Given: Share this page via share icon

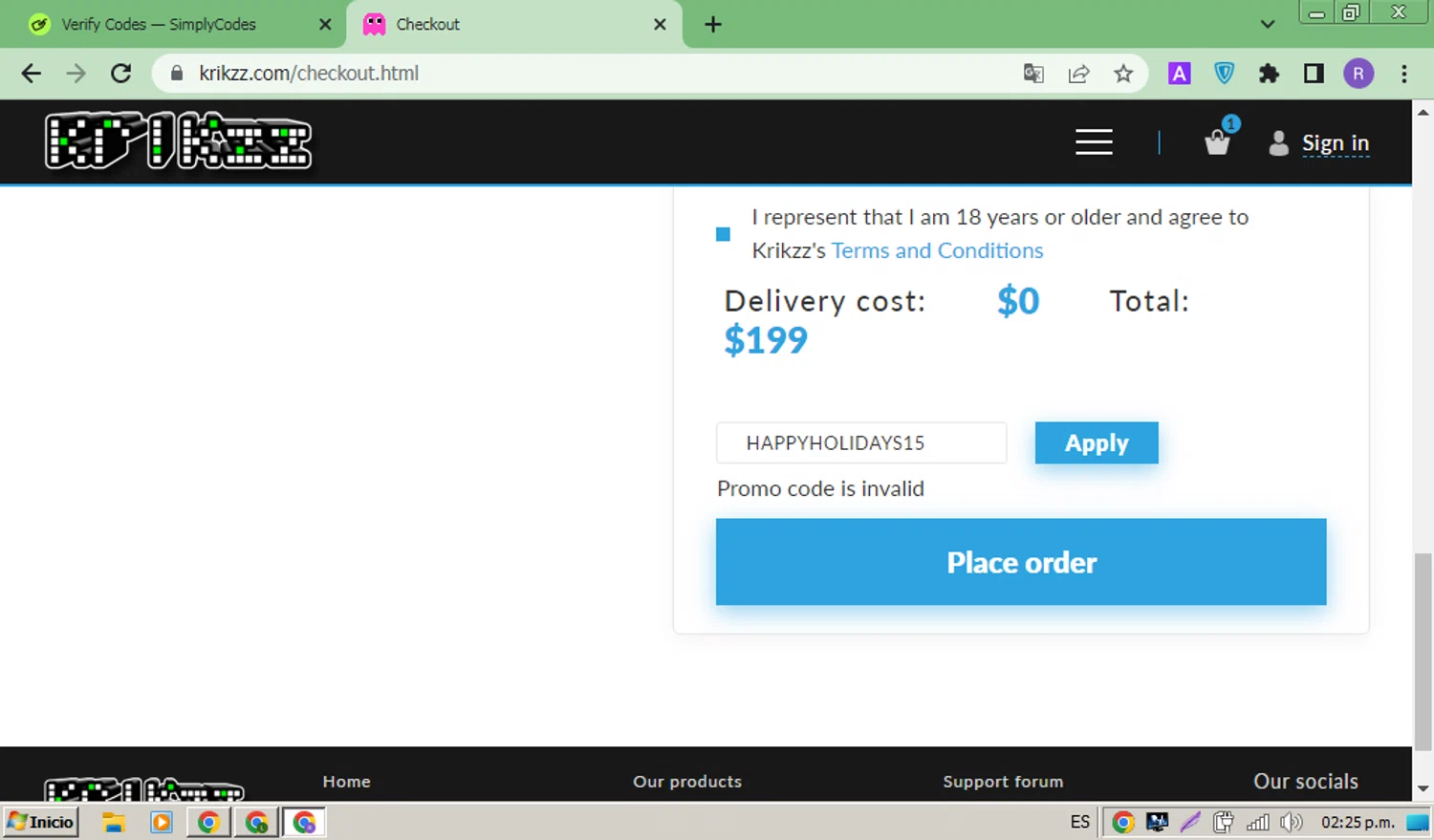Looking at the screenshot, I should 1078,74.
